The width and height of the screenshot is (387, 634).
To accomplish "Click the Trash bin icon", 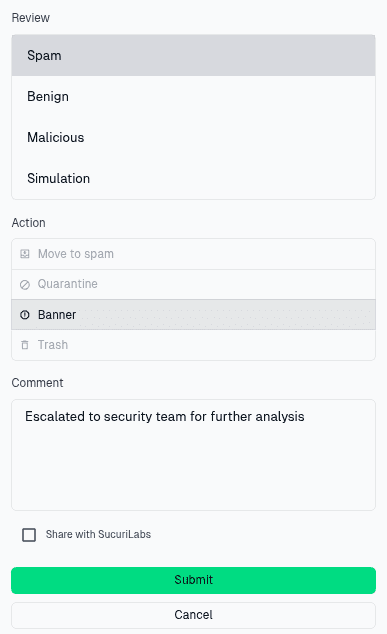I will 25,345.
